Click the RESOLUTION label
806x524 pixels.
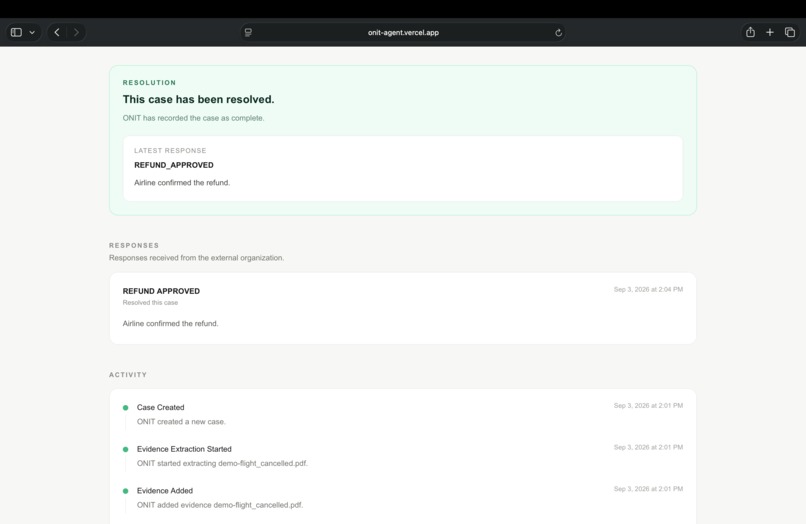(149, 82)
